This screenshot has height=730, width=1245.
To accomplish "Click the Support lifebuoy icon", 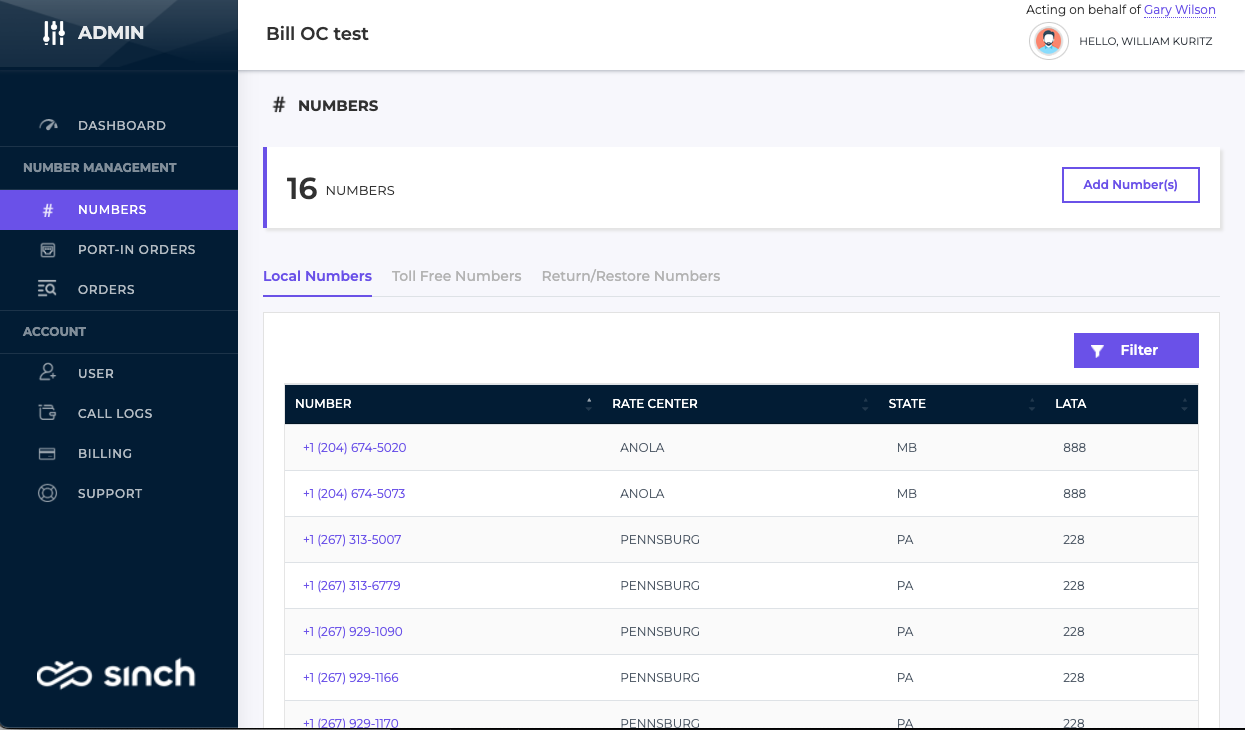I will 47,493.
